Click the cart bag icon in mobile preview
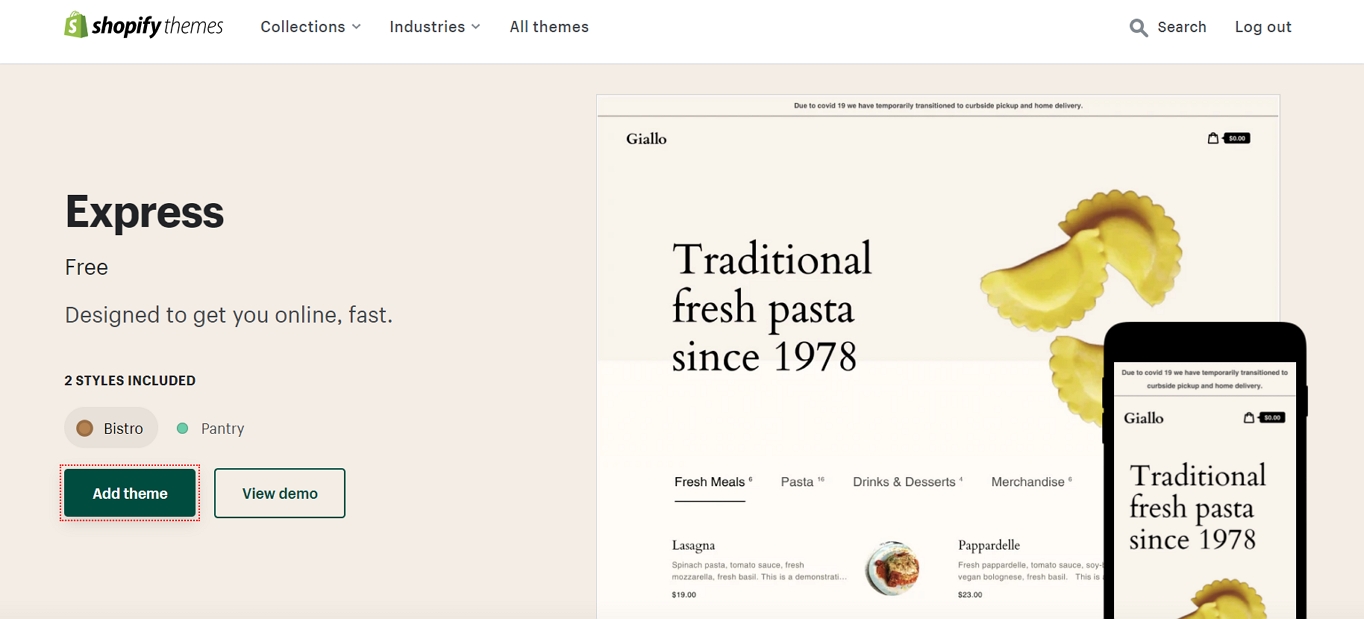 (1248, 417)
